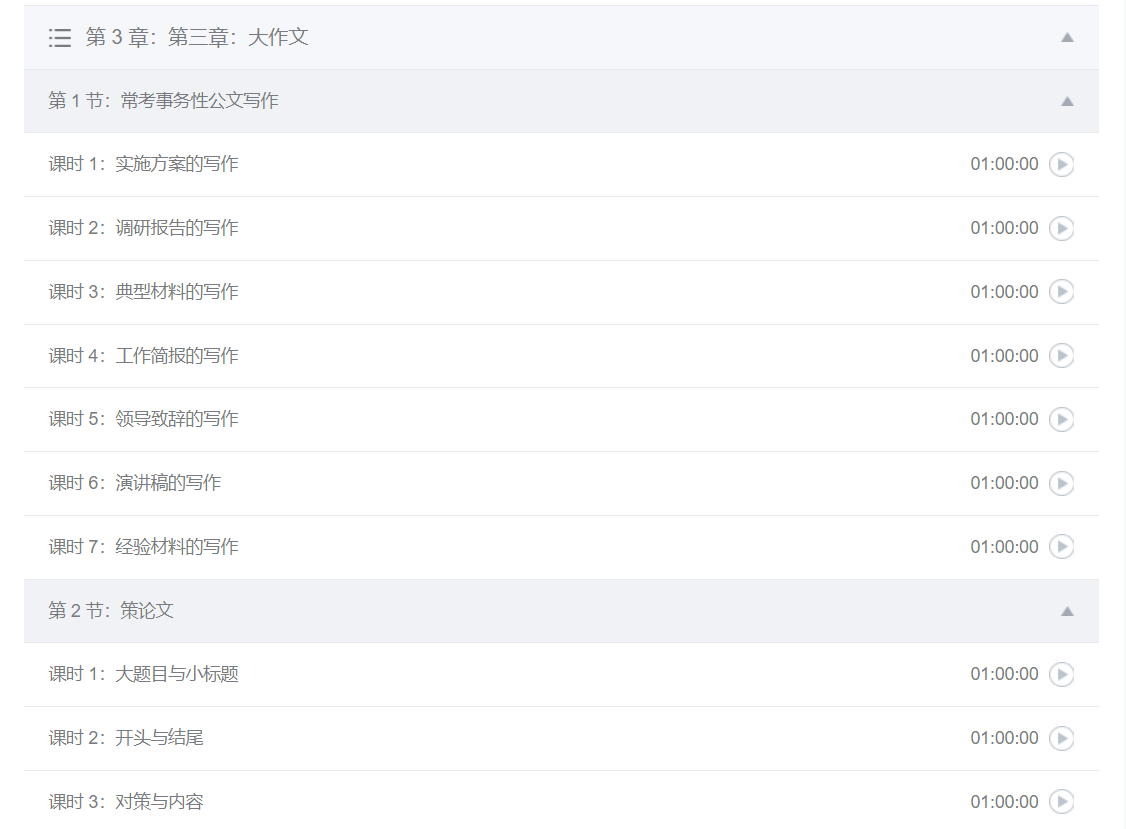Image resolution: width=1126 pixels, height=829 pixels.
Task: Select chapter heading 第 3 章：第三章：大作文
Action: click(x=197, y=37)
